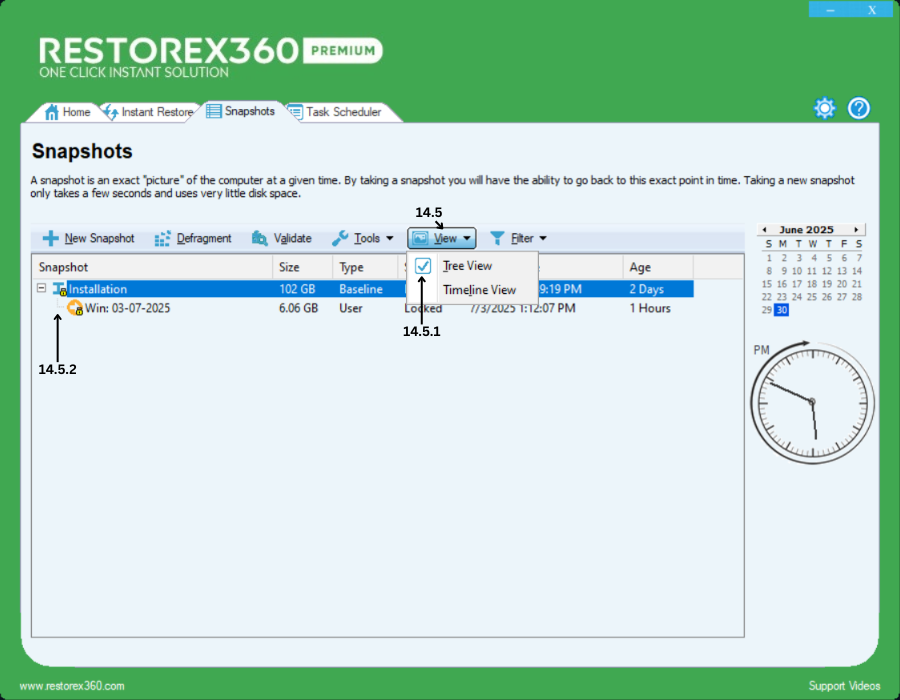
Task: Select the Timeline View option
Action: (x=479, y=290)
